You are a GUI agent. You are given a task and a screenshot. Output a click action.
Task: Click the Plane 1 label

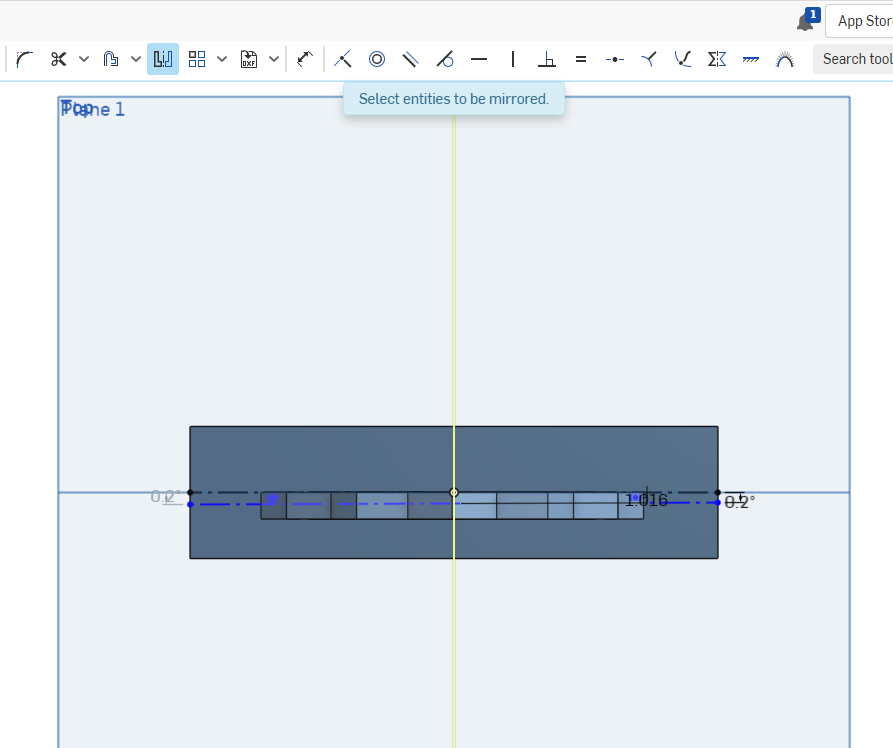tap(93, 109)
